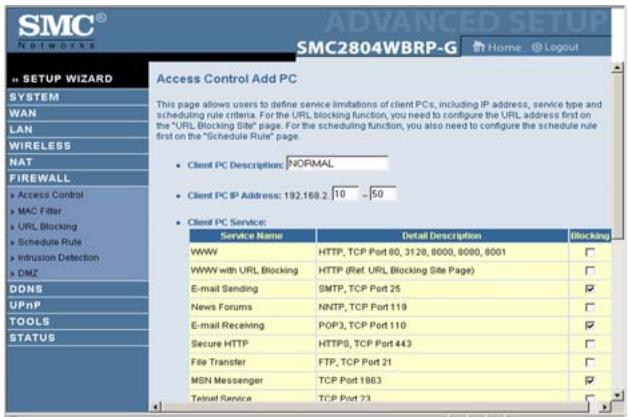
Task: Click the Detail Description column header
Action: coord(442,236)
